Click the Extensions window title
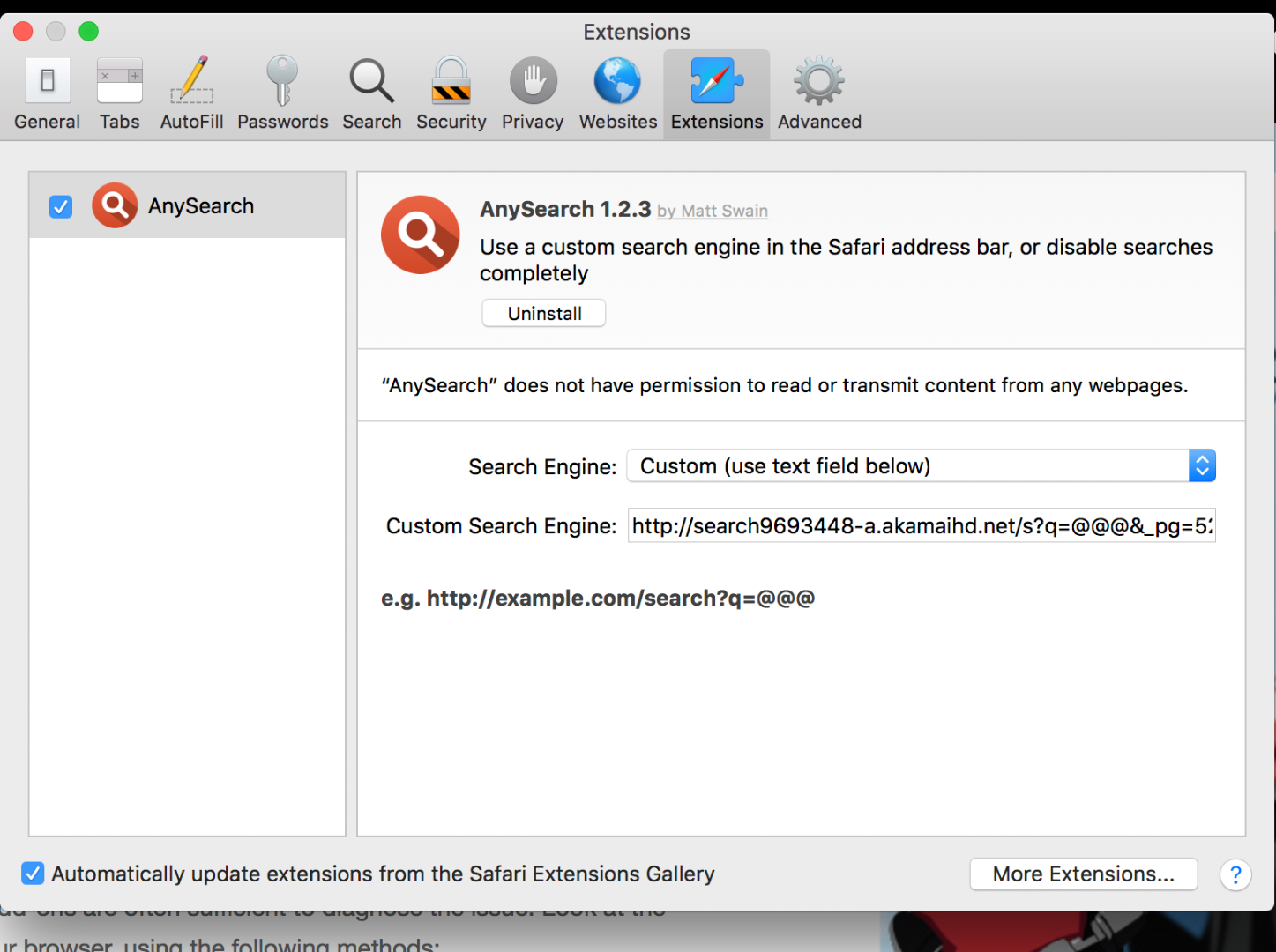This screenshot has height=952, width=1276. 637,32
